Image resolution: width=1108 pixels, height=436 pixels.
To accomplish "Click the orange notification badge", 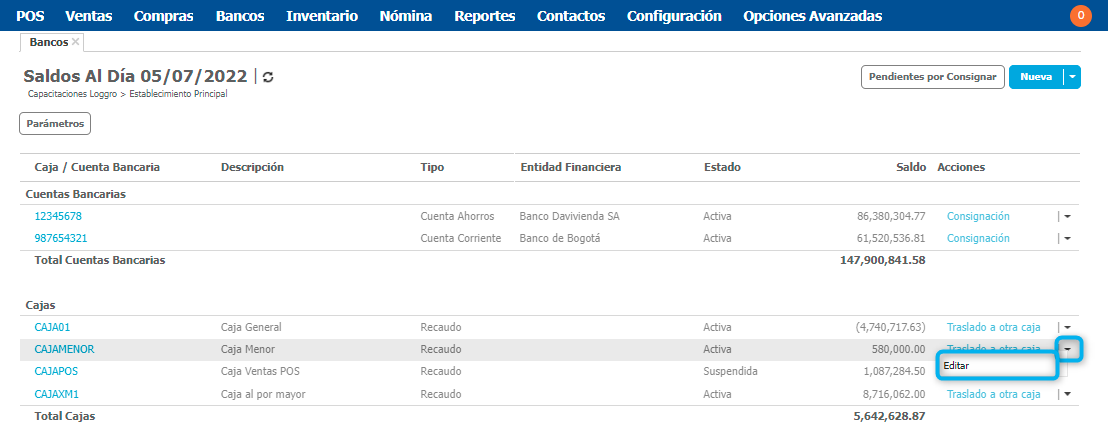I will pyautogui.click(x=1080, y=16).
